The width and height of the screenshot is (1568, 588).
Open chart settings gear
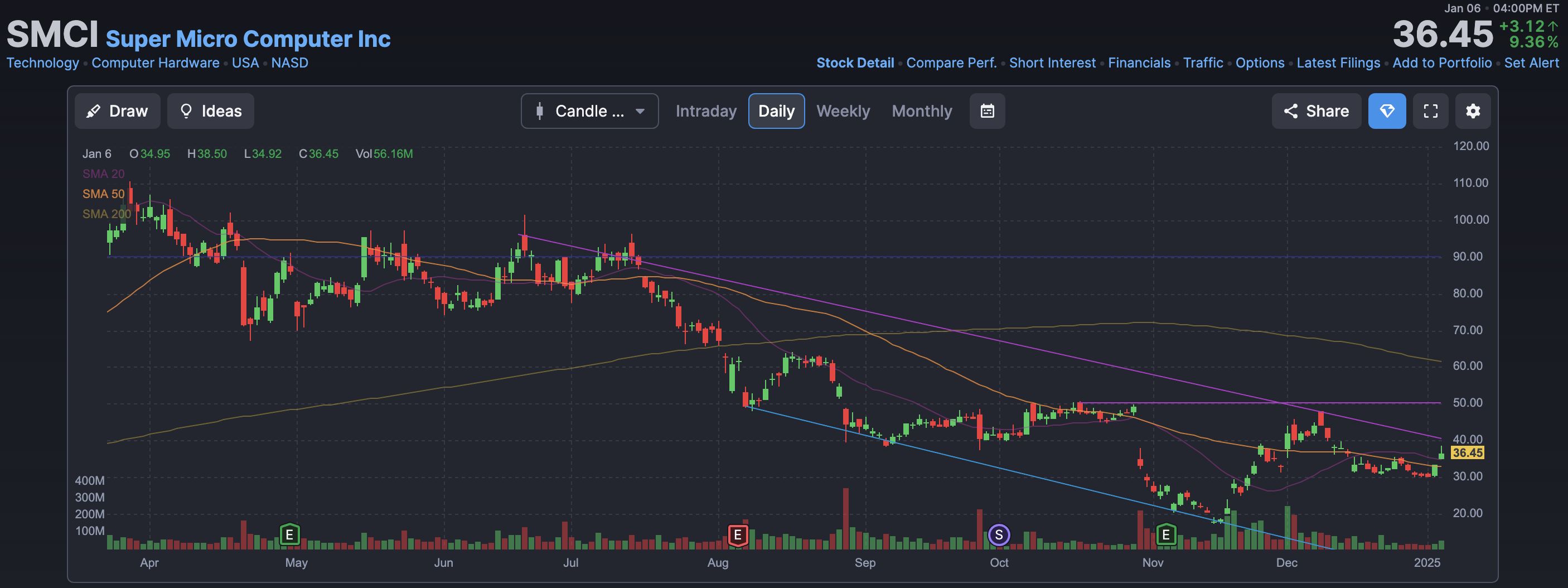tap(1473, 111)
